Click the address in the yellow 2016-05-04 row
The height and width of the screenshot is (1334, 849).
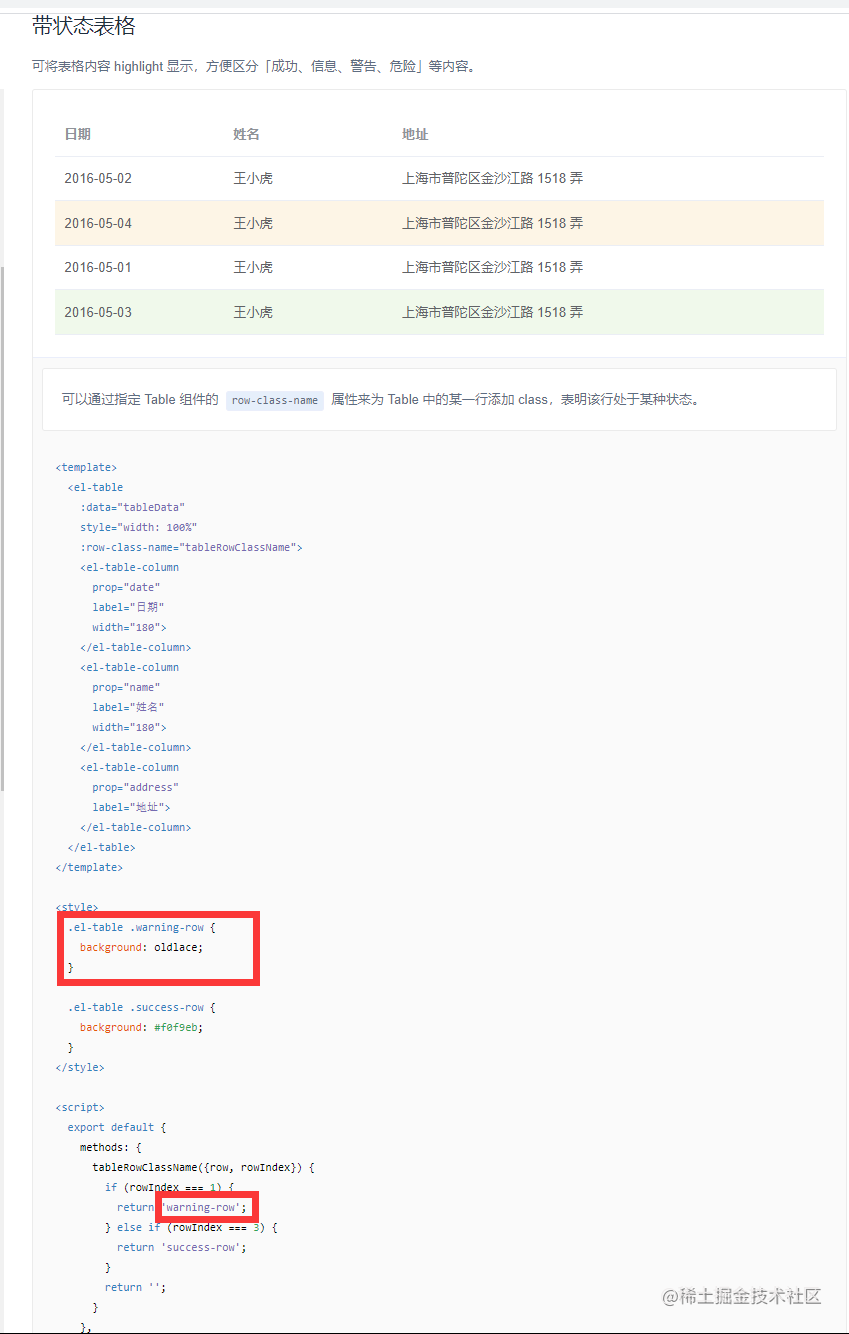pyautogui.click(x=493, y=223)
